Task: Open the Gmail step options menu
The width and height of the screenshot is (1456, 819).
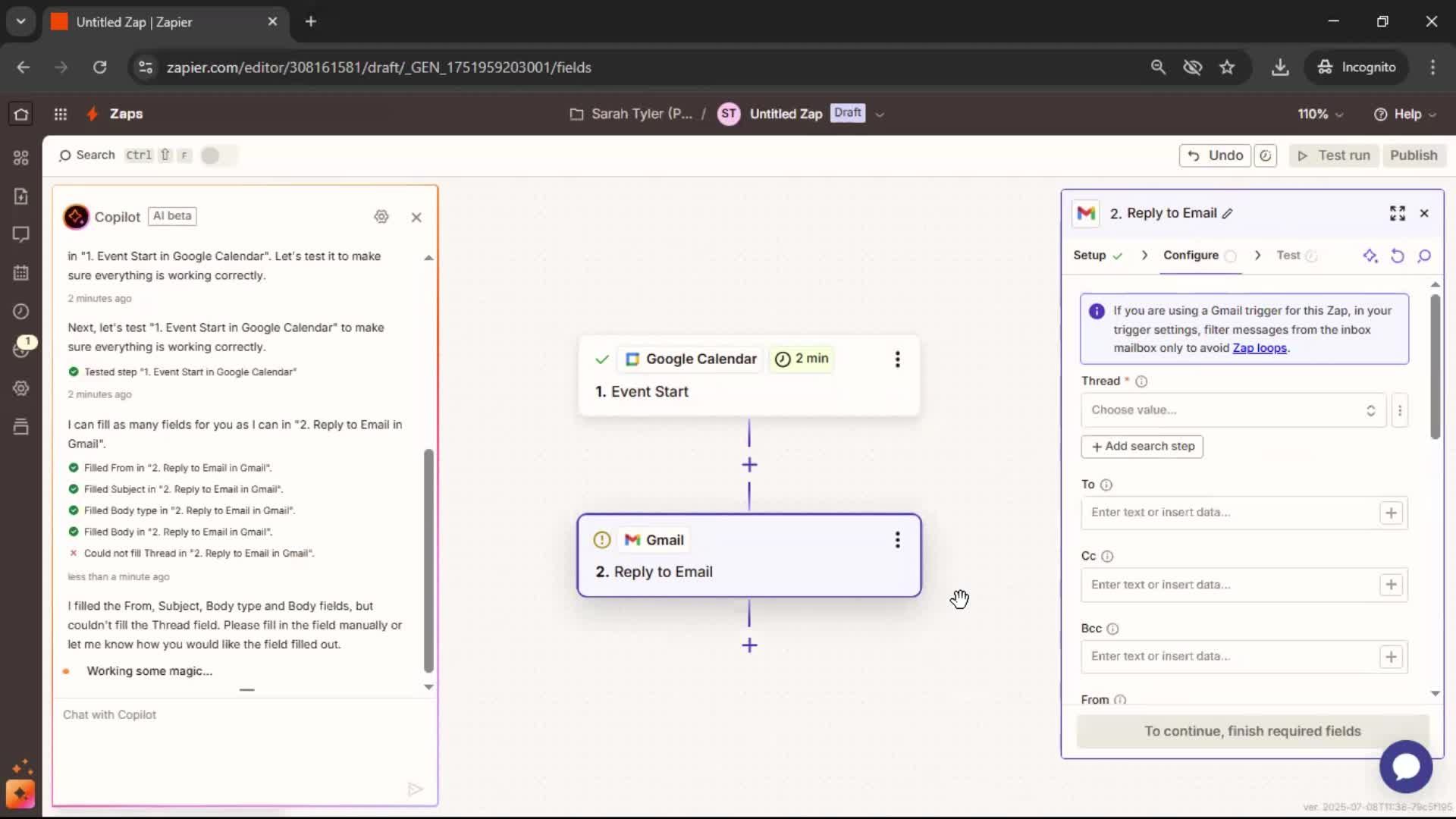Action: click(x=897, y=540)
